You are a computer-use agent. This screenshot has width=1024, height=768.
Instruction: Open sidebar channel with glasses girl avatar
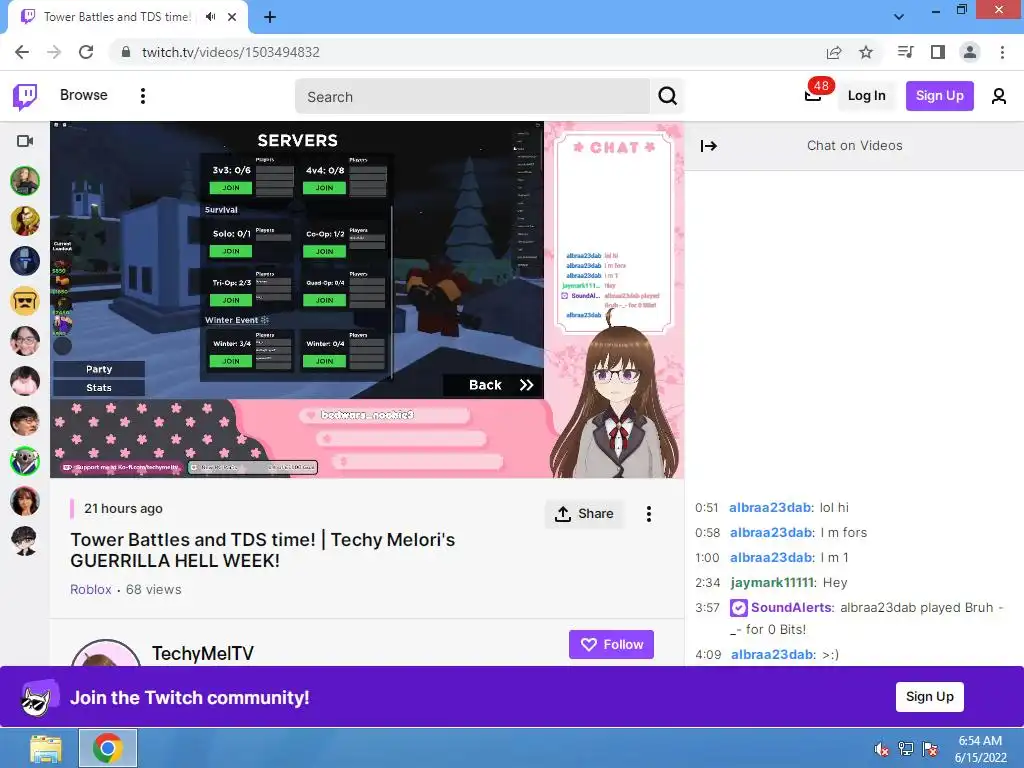click(25, 341)
